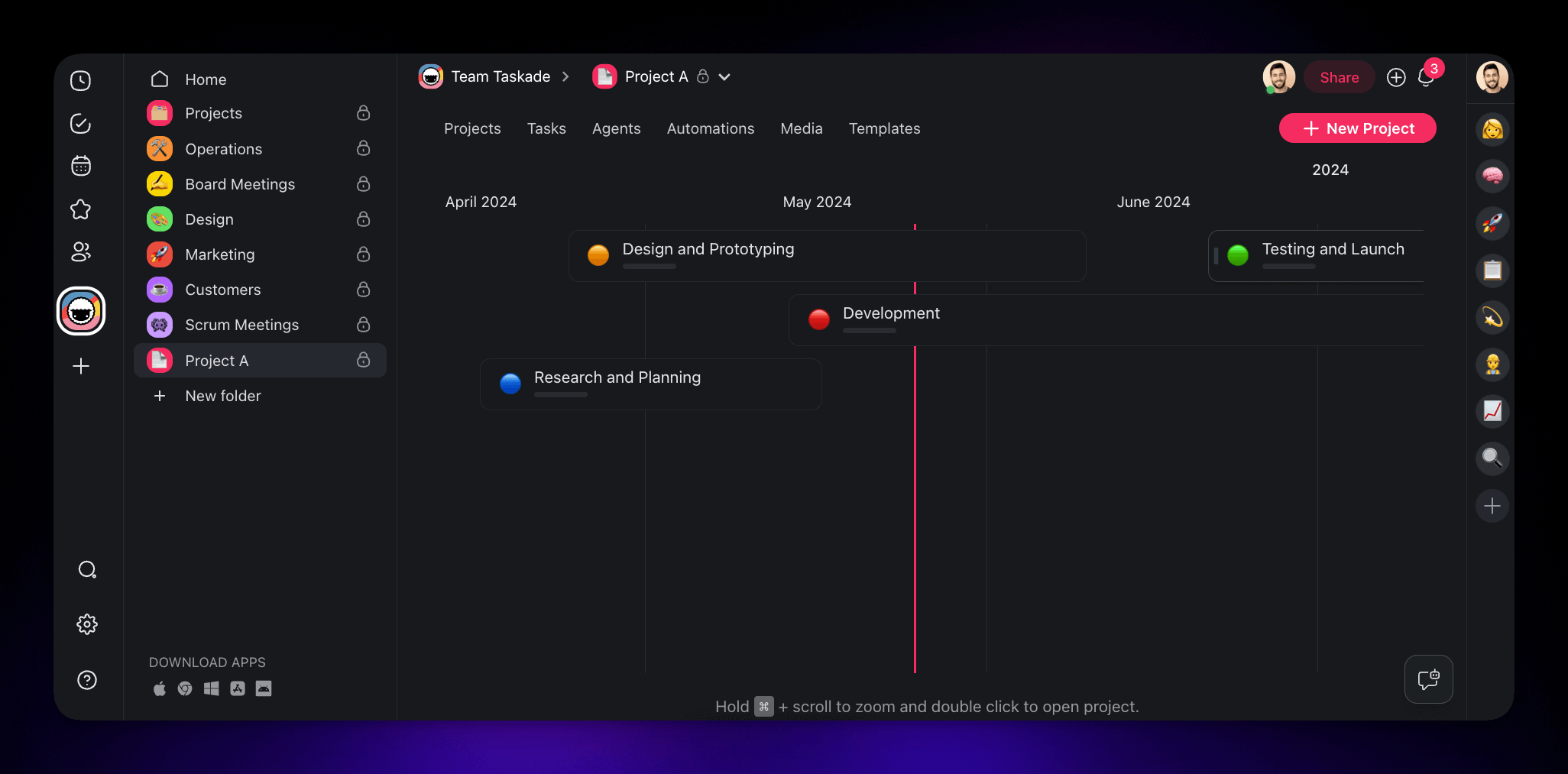The width and height of the screenshot is (1568, 774).
Task: Click the New Project button
Action: click(x=1357, y=128)
